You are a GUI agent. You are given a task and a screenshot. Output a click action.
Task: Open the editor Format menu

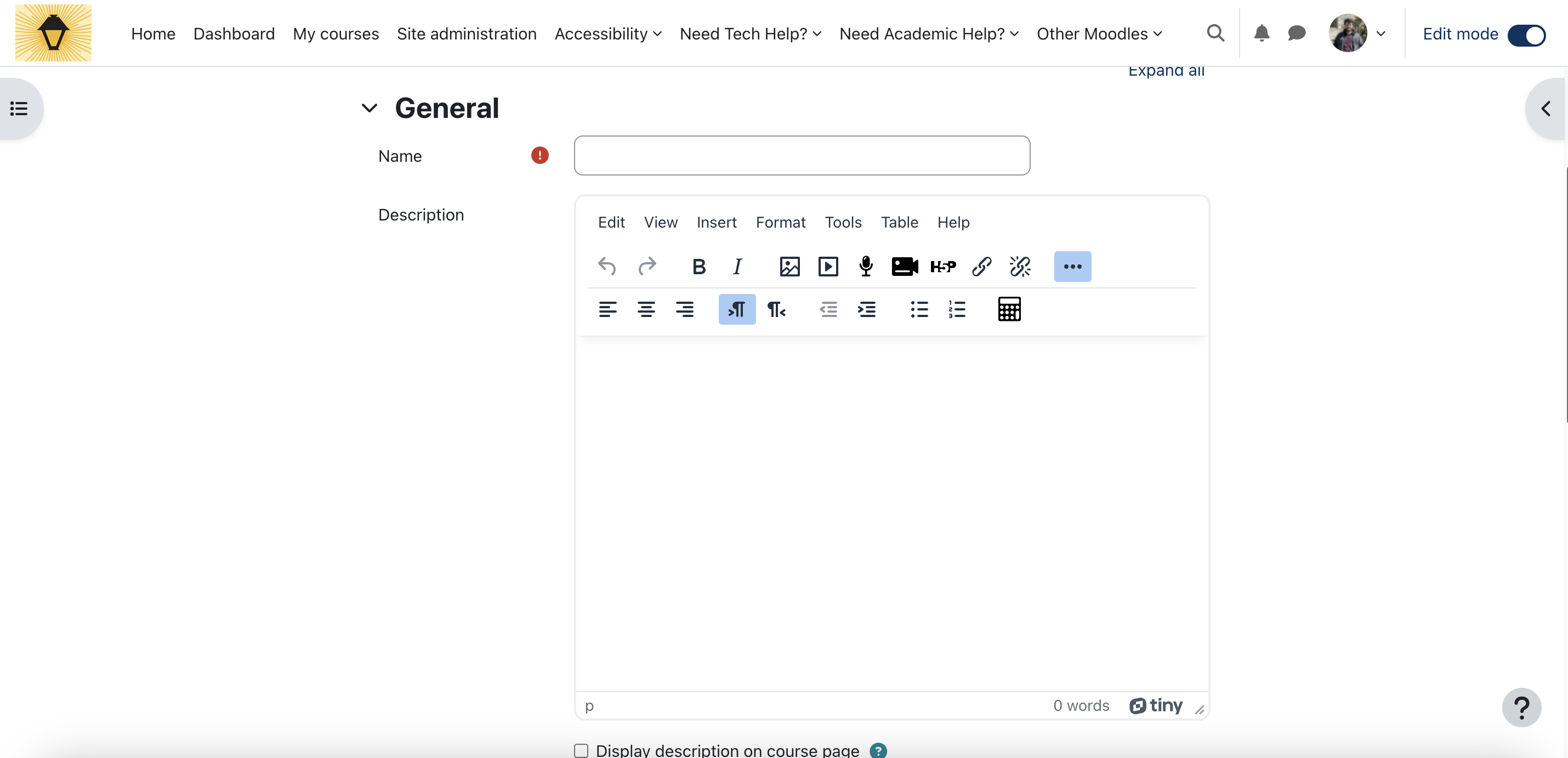pyautogui.click(x=780, y=222)
